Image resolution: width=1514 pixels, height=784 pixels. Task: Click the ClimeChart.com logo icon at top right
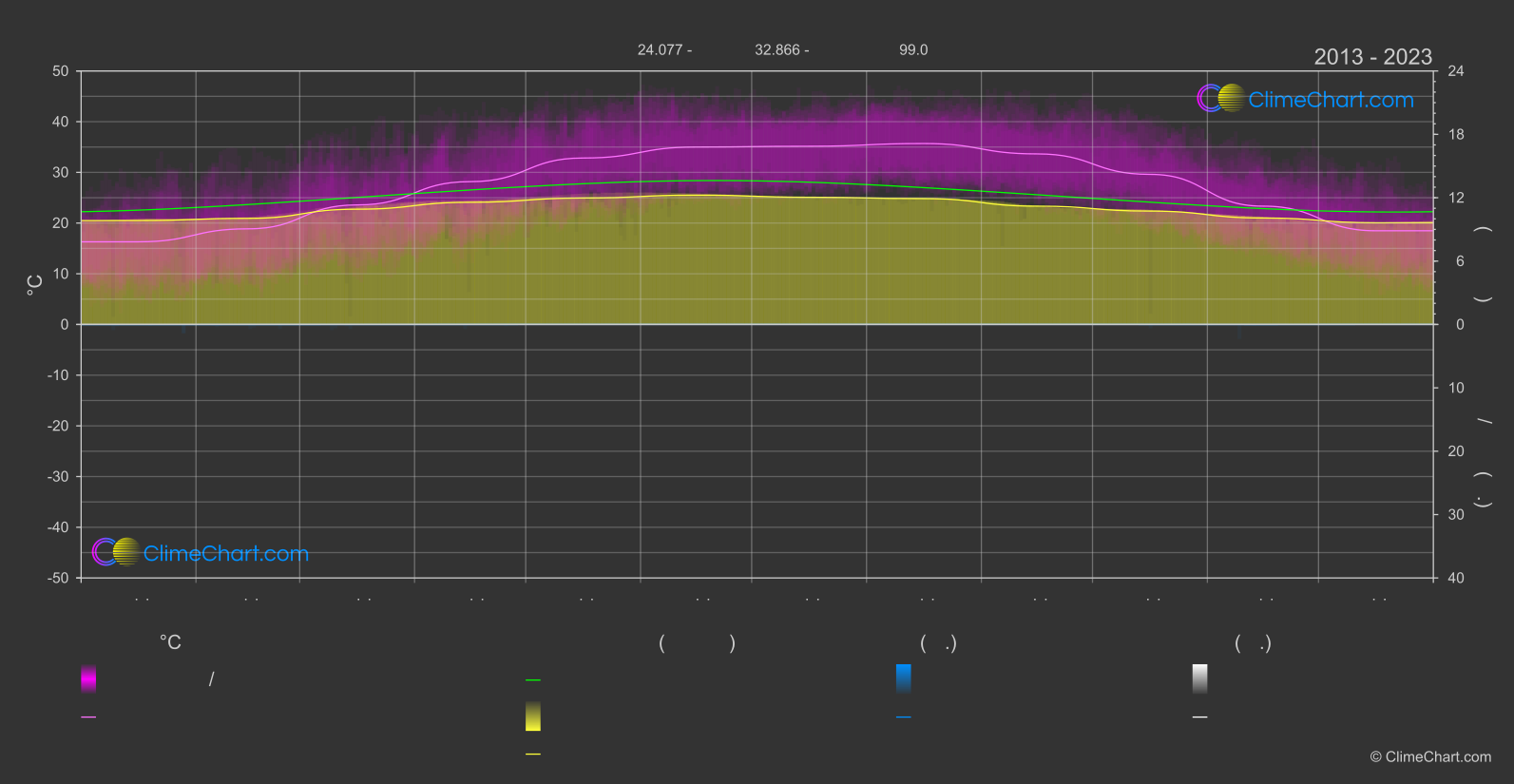coord(1220,99)
